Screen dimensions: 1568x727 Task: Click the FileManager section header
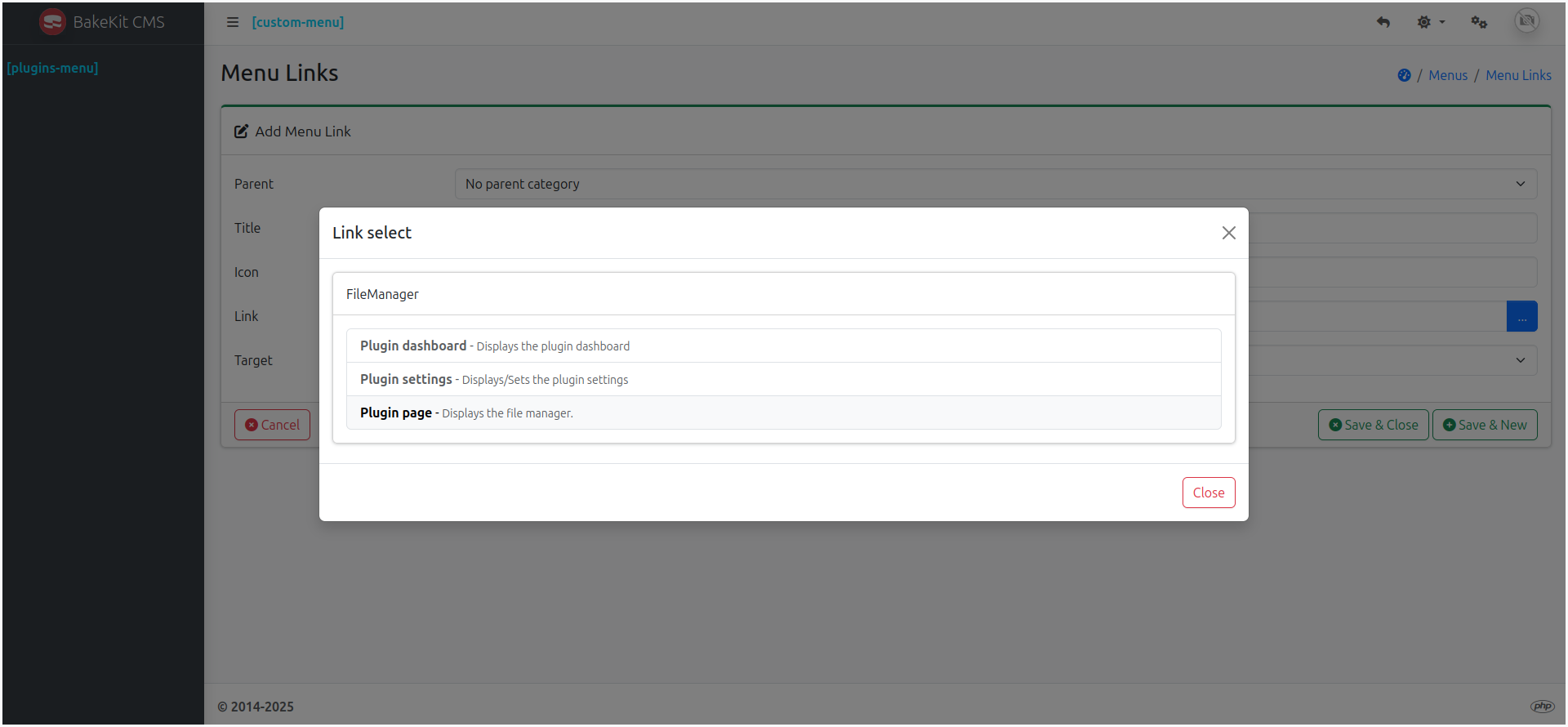(783, 294)
